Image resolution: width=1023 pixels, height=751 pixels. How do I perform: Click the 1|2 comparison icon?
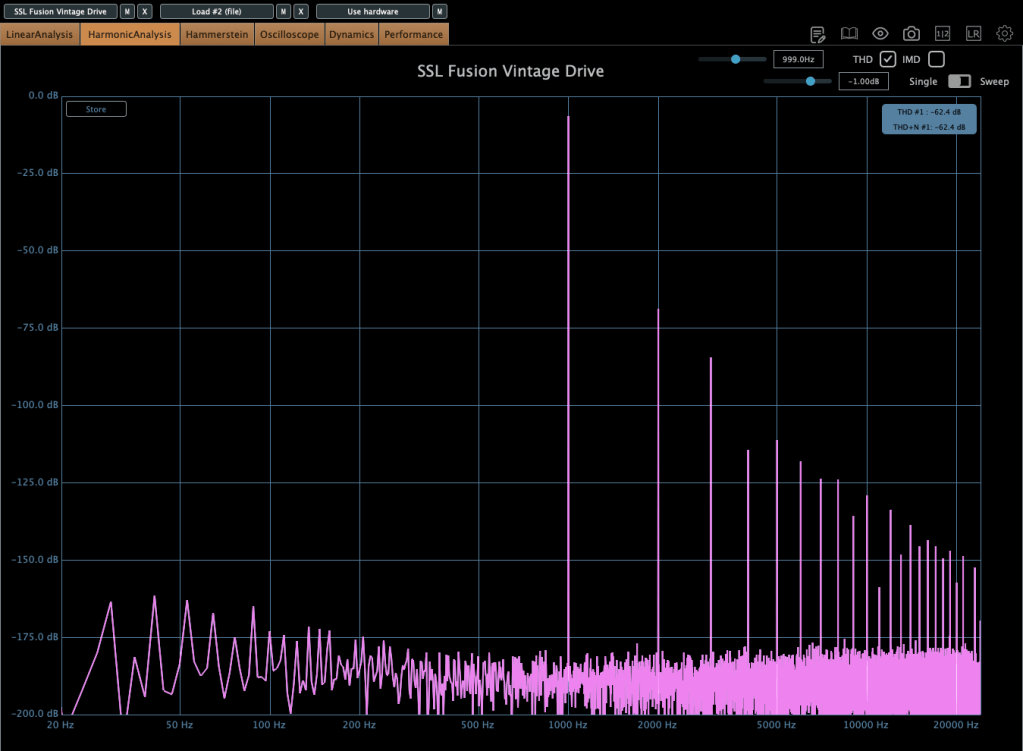[942, 34]
